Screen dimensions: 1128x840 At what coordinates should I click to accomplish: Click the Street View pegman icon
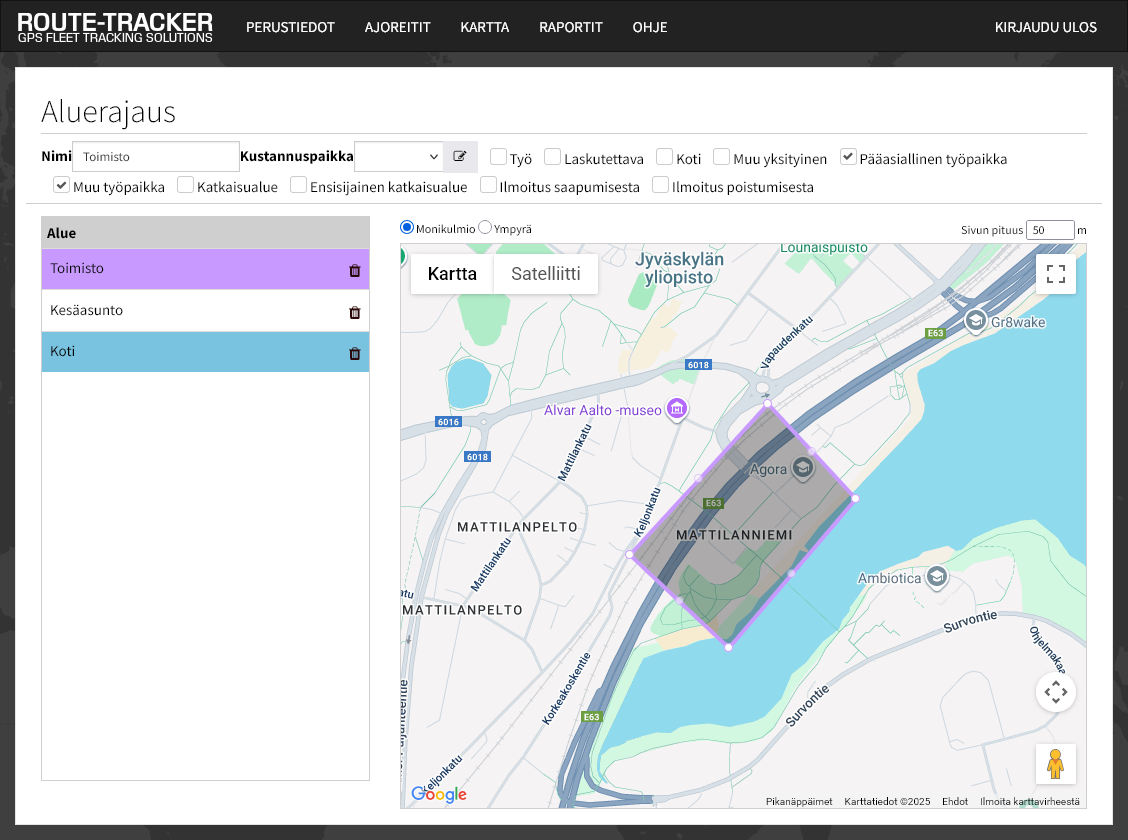(x=1055, y=764)
